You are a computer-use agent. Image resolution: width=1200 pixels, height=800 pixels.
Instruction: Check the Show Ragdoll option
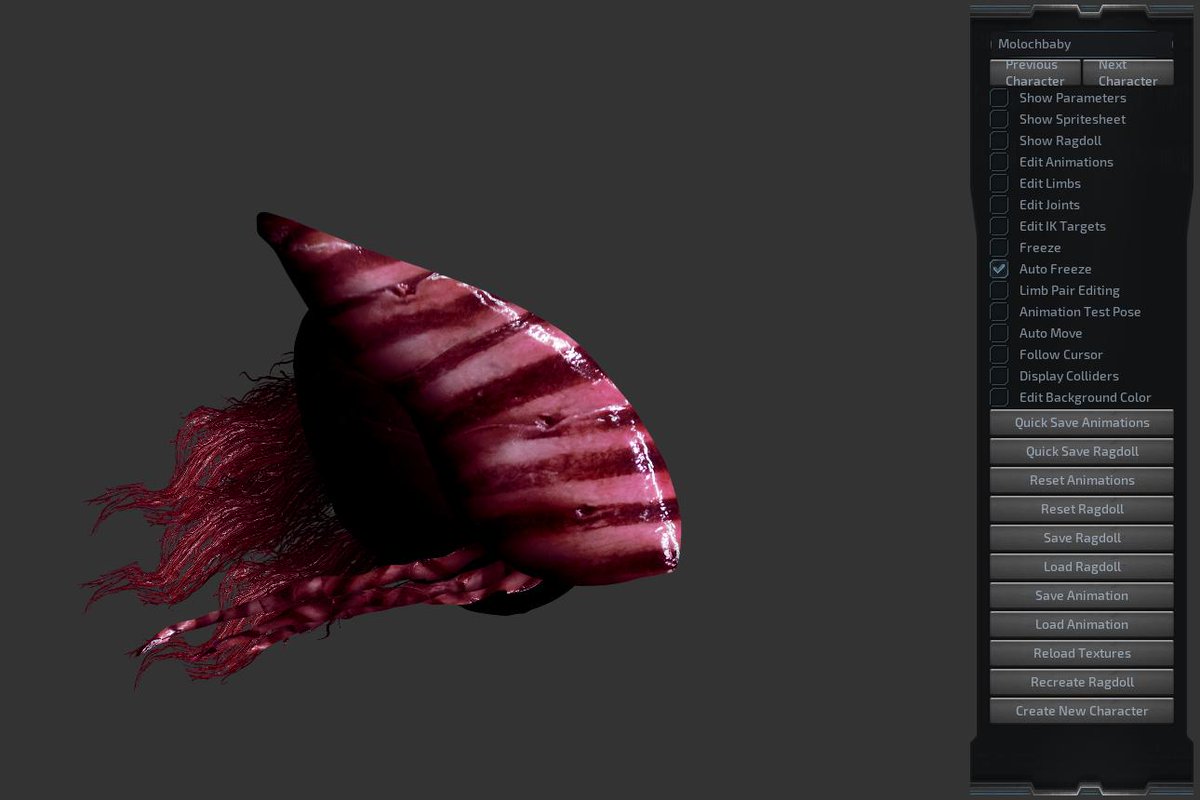click(999, 141)
